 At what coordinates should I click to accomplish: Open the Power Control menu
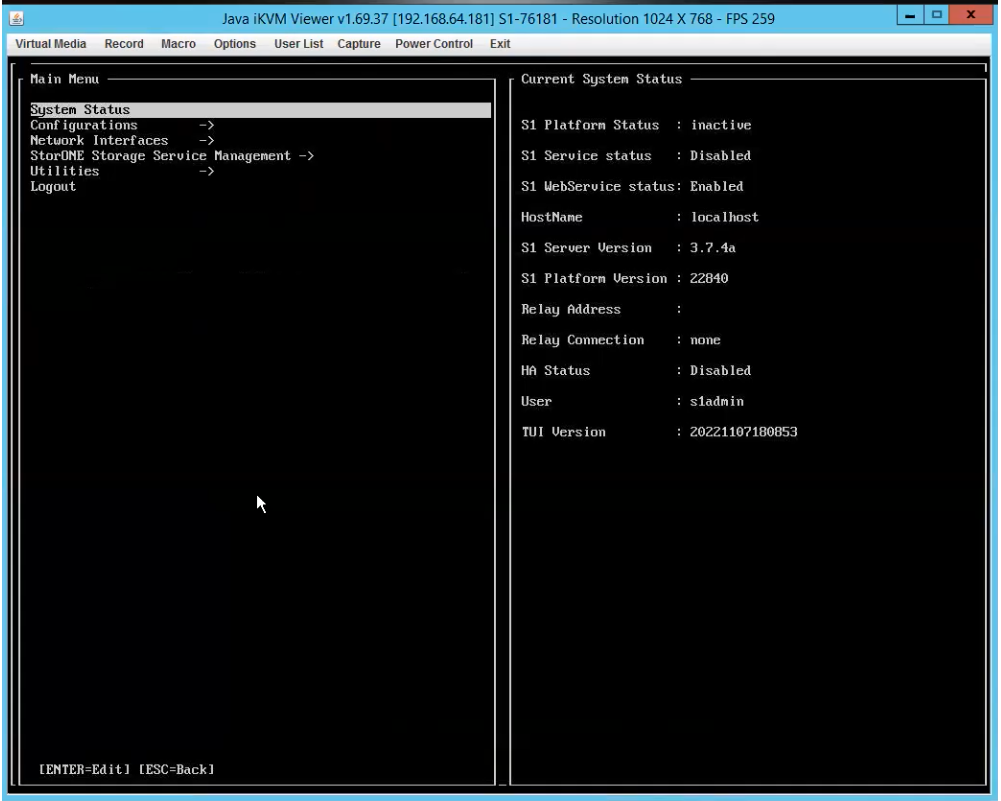(x=433, y=44)
